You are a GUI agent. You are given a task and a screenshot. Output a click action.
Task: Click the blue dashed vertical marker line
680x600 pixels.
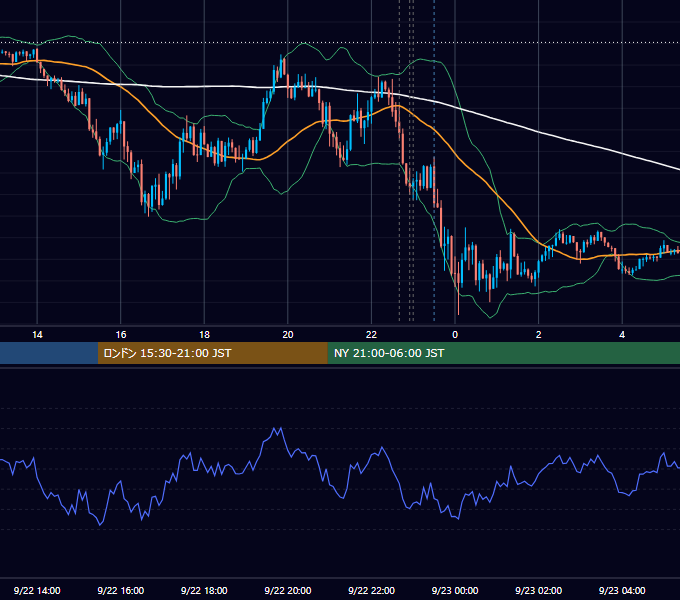(x=434, y=160)
